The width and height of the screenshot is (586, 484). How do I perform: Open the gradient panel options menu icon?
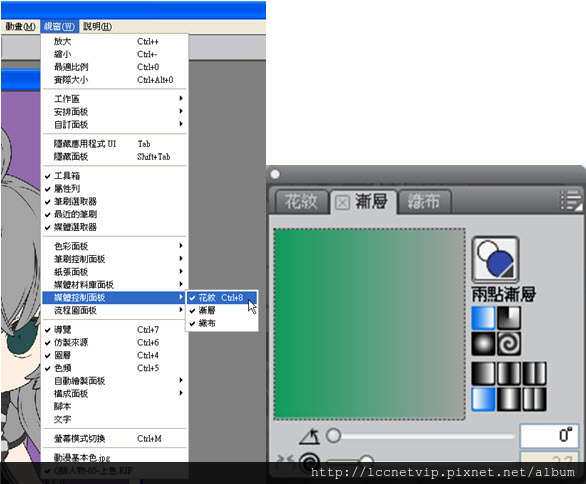click(x=571, y=201)
